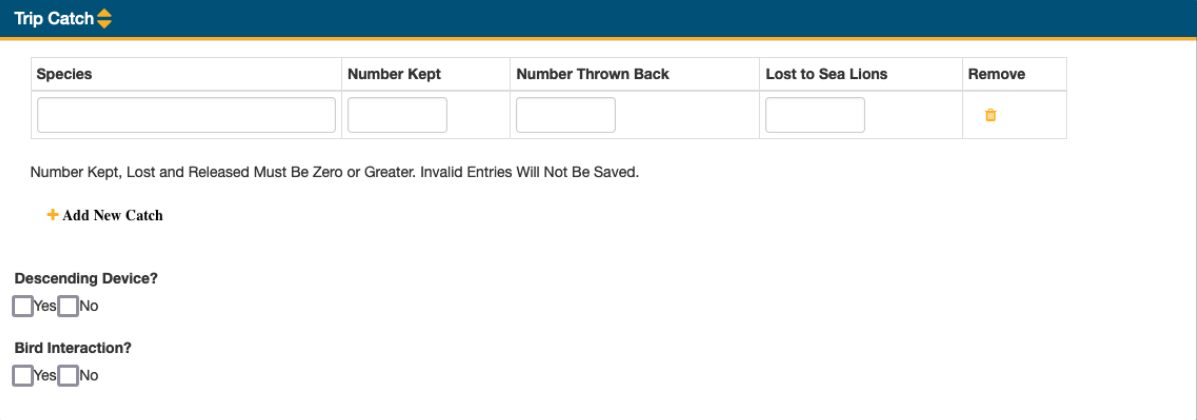This screenshot has width=1197, height=420.
Task: Click into the Number Thrown Back field
Action: pos(566,115)
